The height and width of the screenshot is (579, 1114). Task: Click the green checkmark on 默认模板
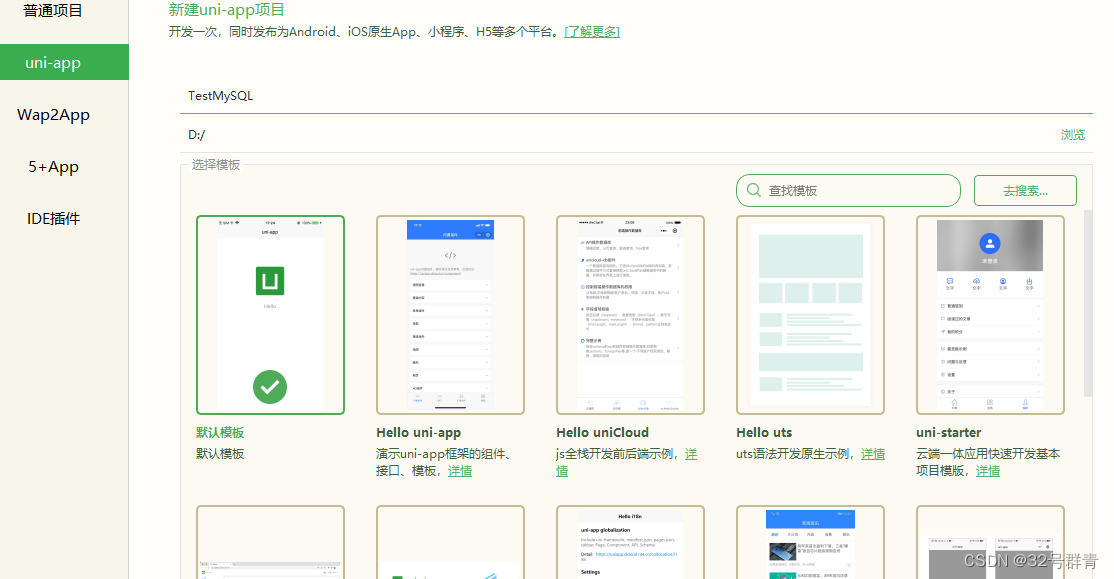pyautogui.click(x=270, y=387)
